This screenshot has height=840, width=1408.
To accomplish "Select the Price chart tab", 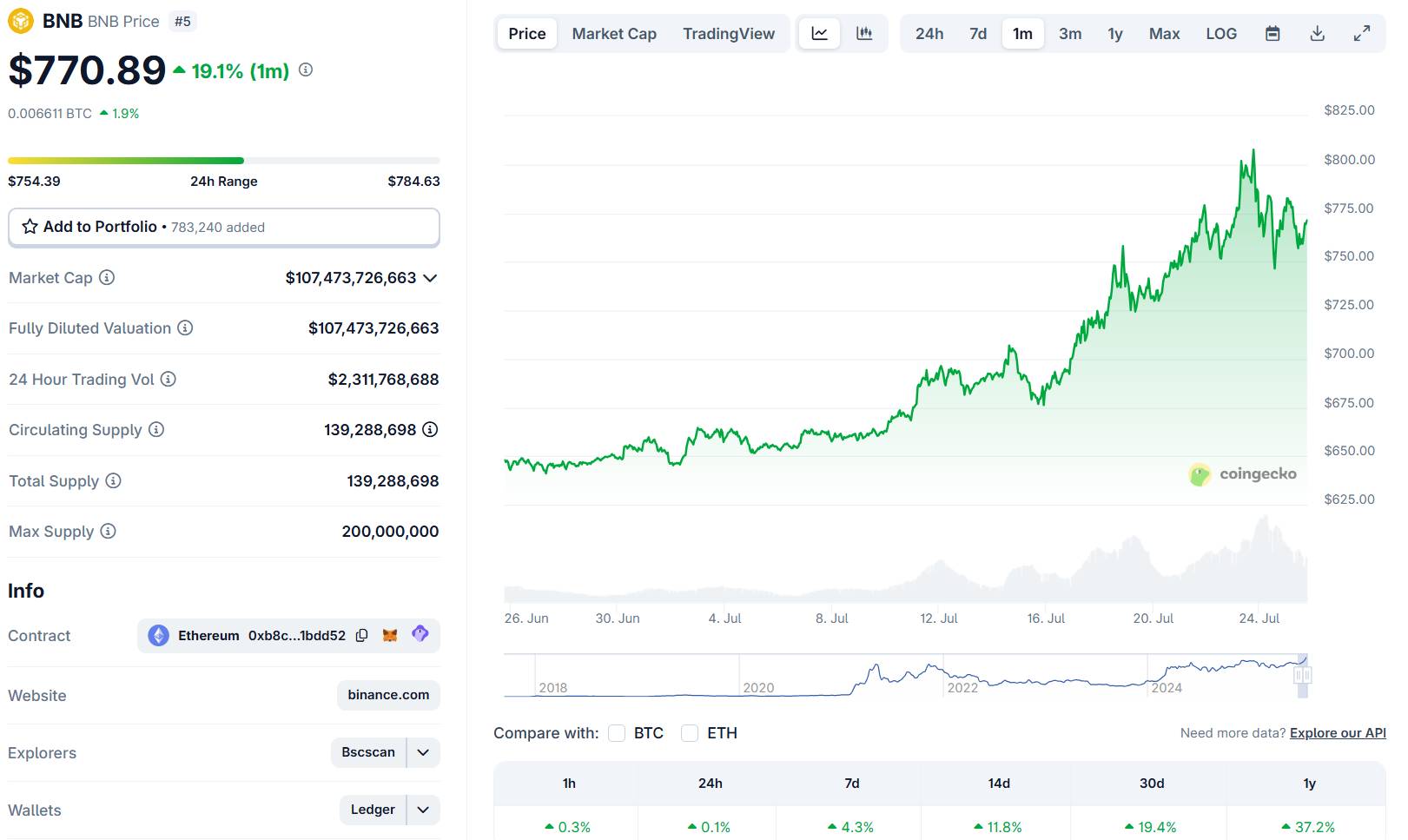I will coord(527,34).
